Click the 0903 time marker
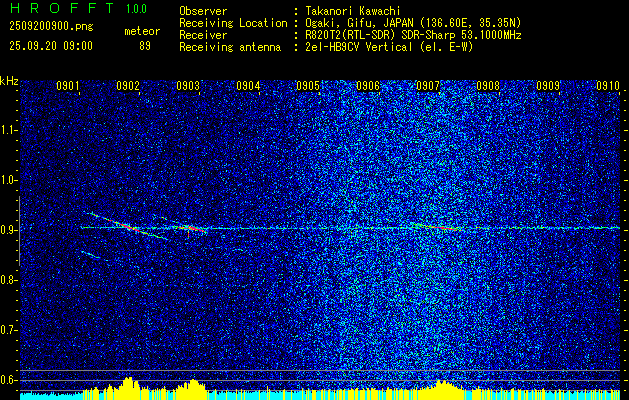Viewport: 629px width, 400px height. pos(188,85)
